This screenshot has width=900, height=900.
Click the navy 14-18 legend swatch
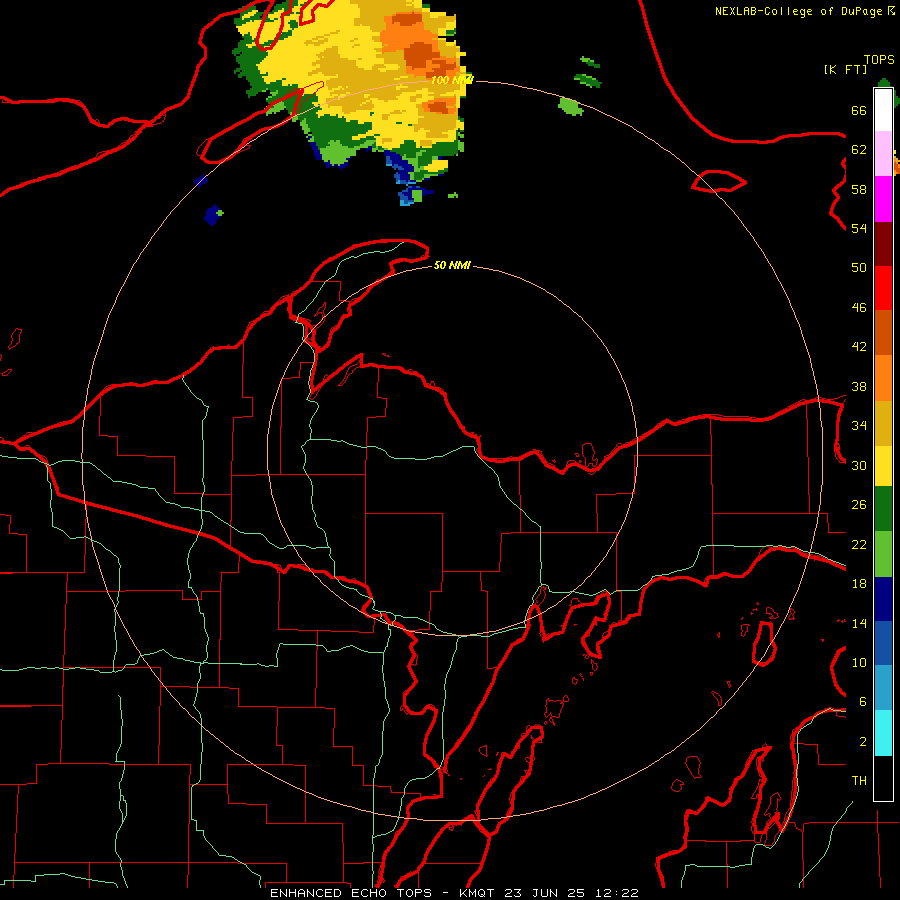pyautogui.click(x=883, y=599)
